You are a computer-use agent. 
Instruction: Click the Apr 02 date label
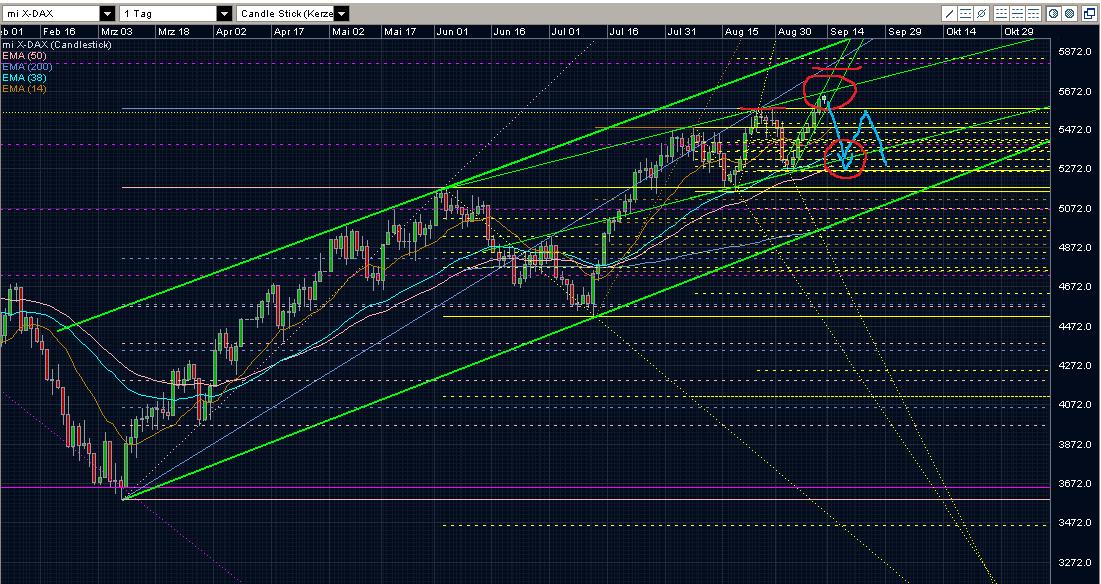pyautogui.click(x=231, y=32)
